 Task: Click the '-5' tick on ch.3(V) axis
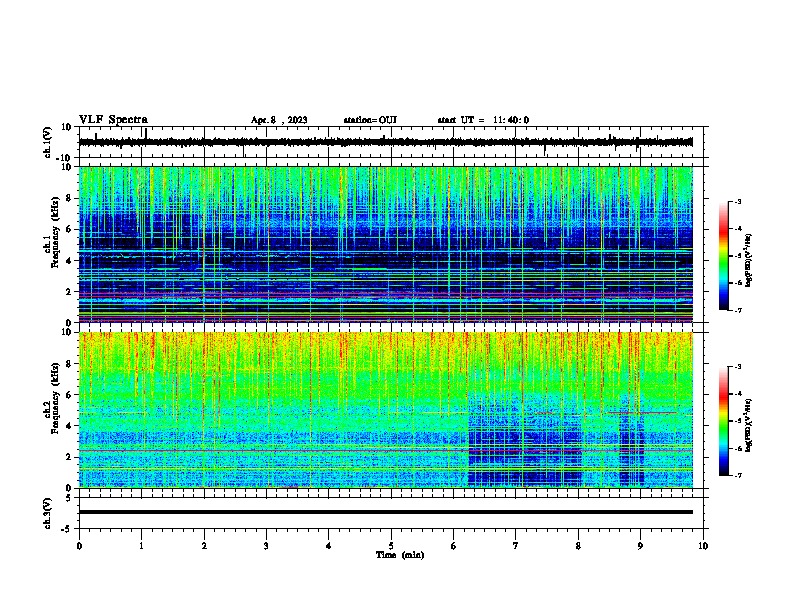(67, 529)
